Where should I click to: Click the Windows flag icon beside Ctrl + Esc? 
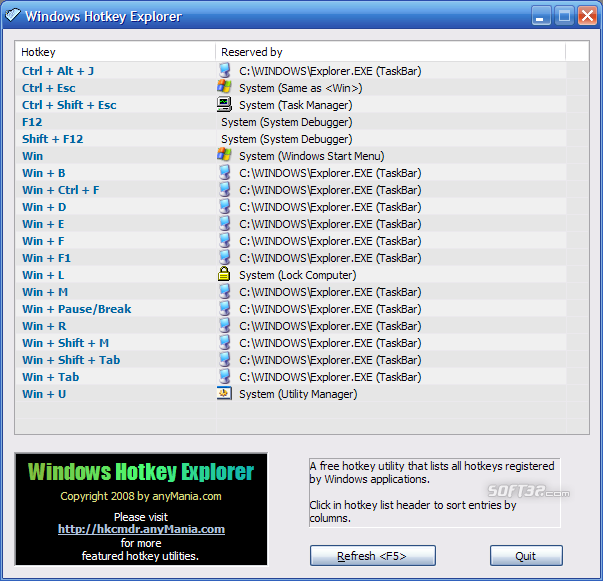225,88
